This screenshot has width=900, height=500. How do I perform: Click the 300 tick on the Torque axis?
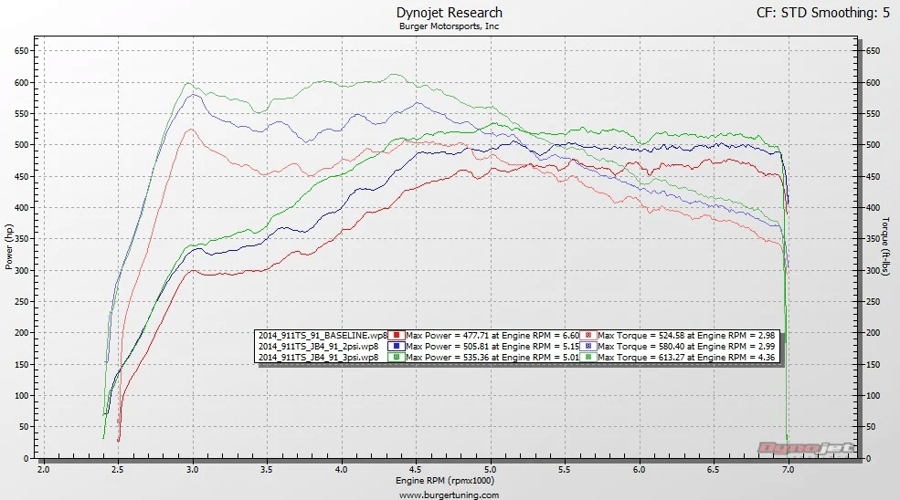[x=872, y=270]
